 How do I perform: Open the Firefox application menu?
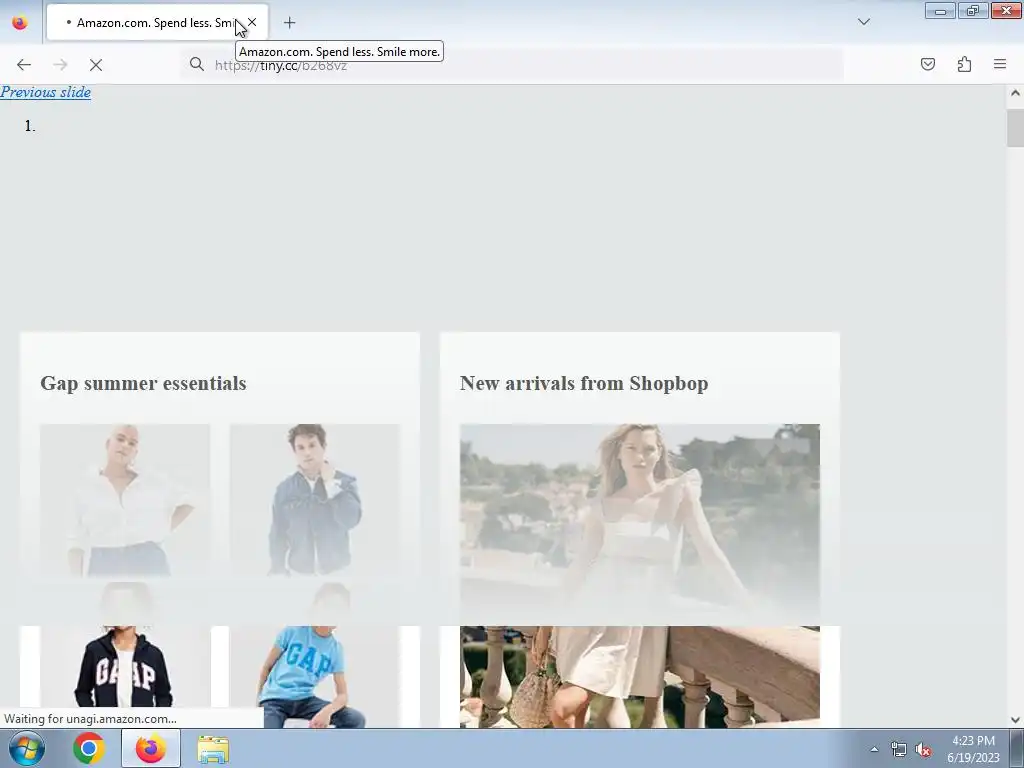[1000, 64]
